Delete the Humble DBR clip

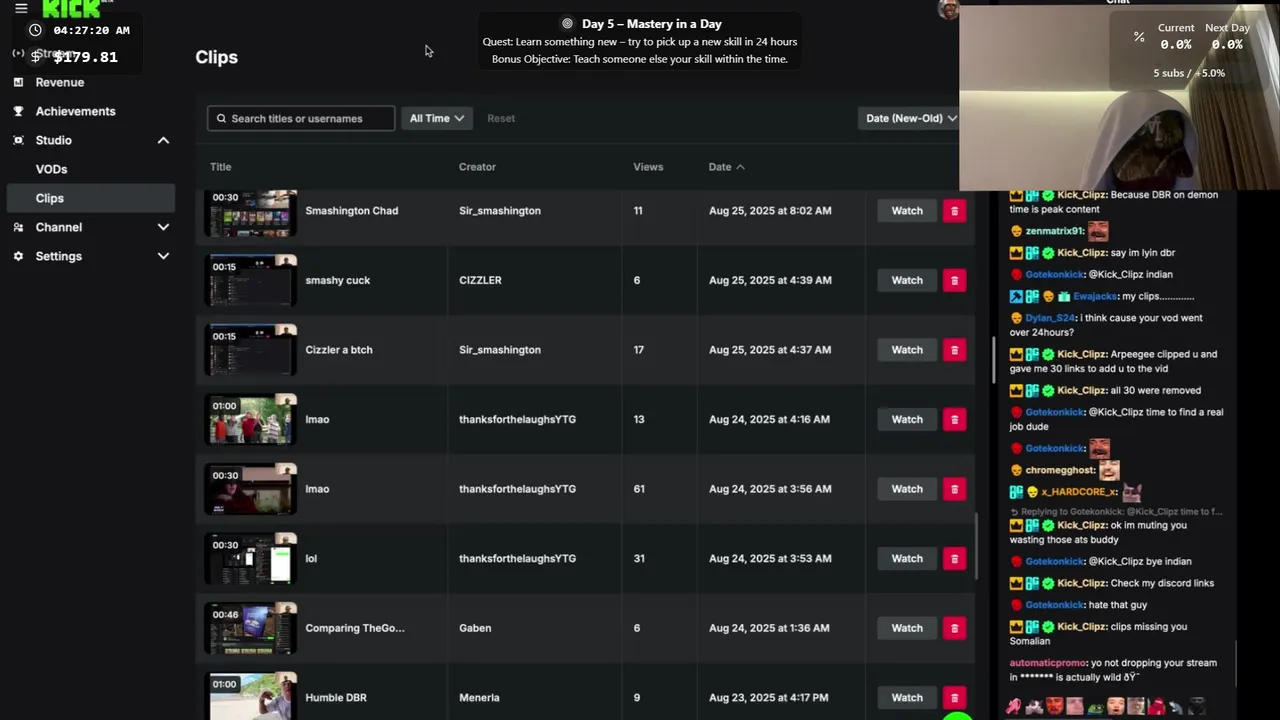[x=954, y=698]
